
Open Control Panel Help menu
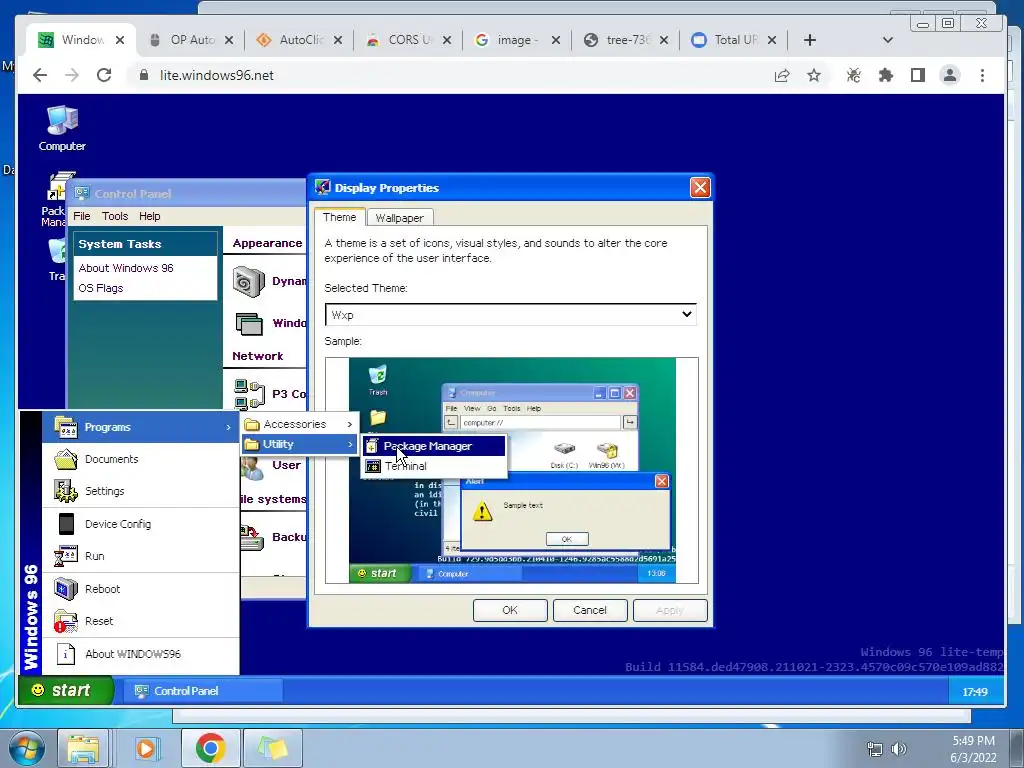[x=150, y=216]
